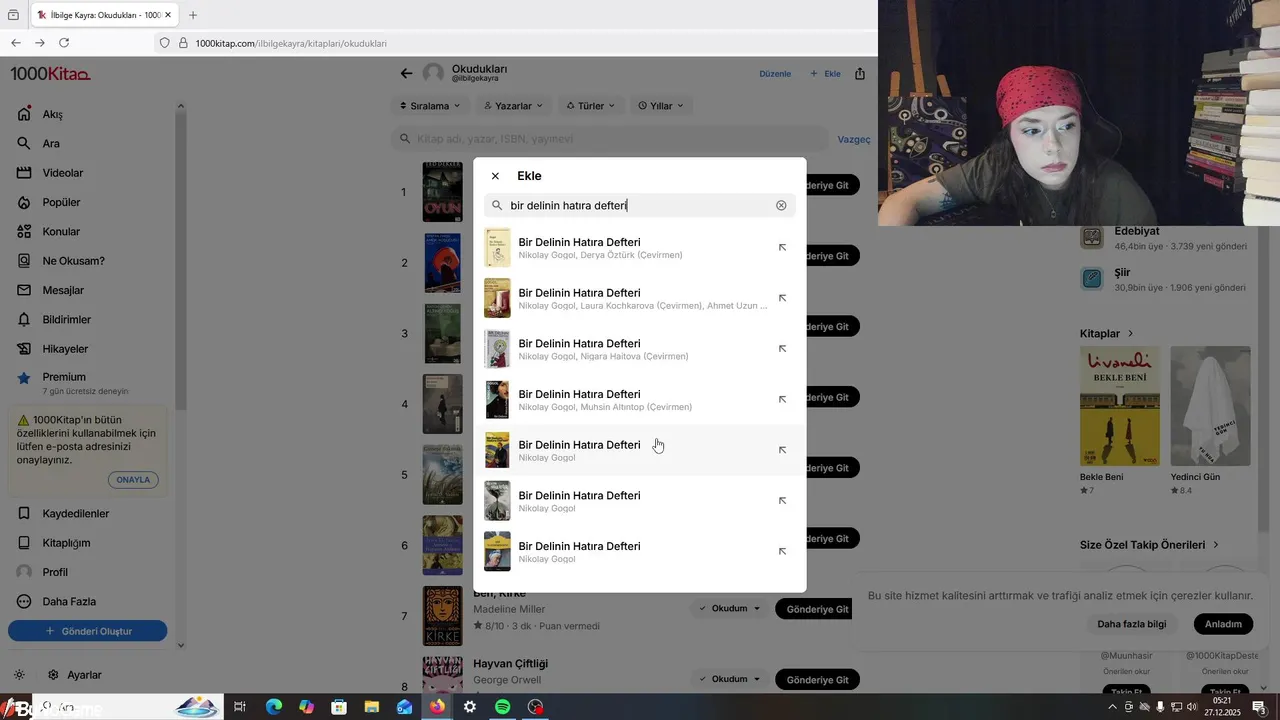Select the result translated by Muhsin Altıntop

[x=640, y=400]
